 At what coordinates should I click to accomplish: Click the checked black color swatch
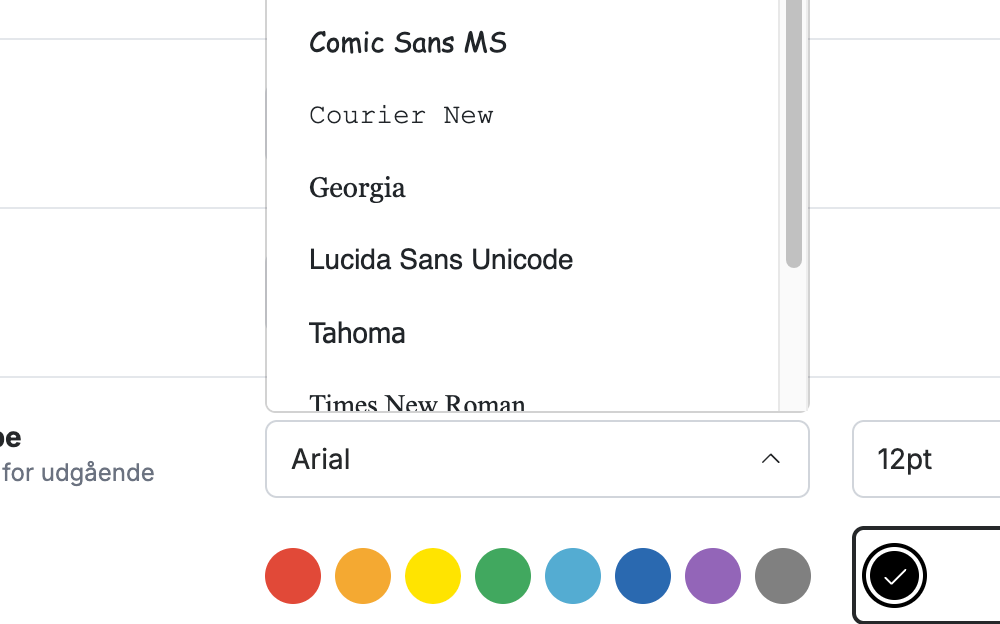pos(894,576)
